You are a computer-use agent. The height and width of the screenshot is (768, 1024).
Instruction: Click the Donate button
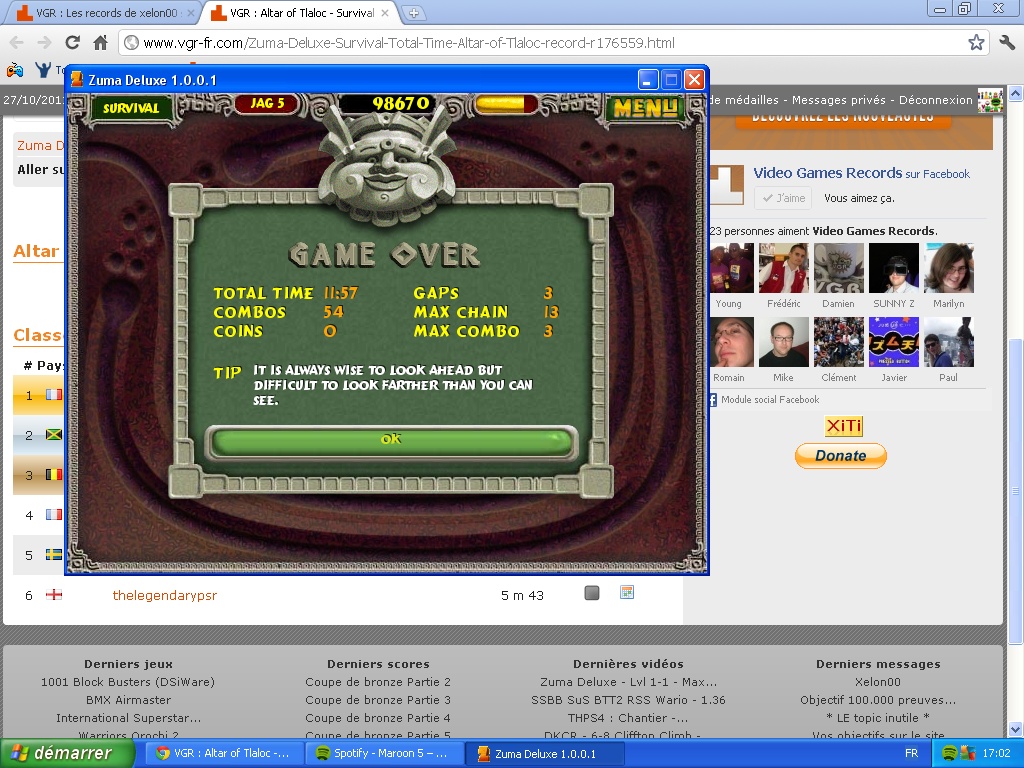coord(840,456)
